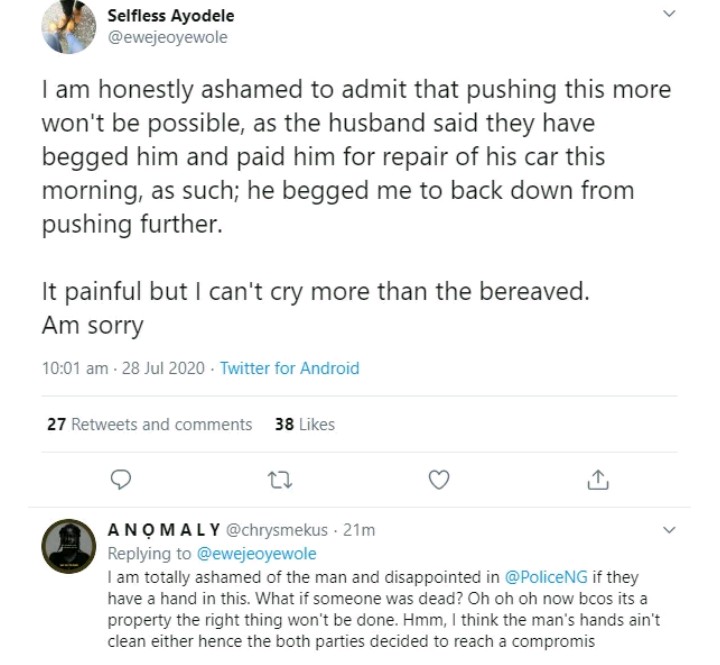Screen dimensions: 720x665
Task: Open Selfless Ayodele's profile picture
Action: pyautogui.click(x=66, y=27)
